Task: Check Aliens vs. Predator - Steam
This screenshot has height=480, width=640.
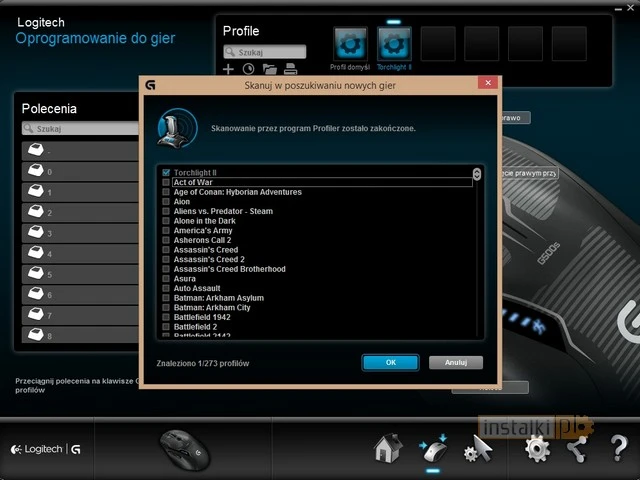Action: (x=166, y=211)
